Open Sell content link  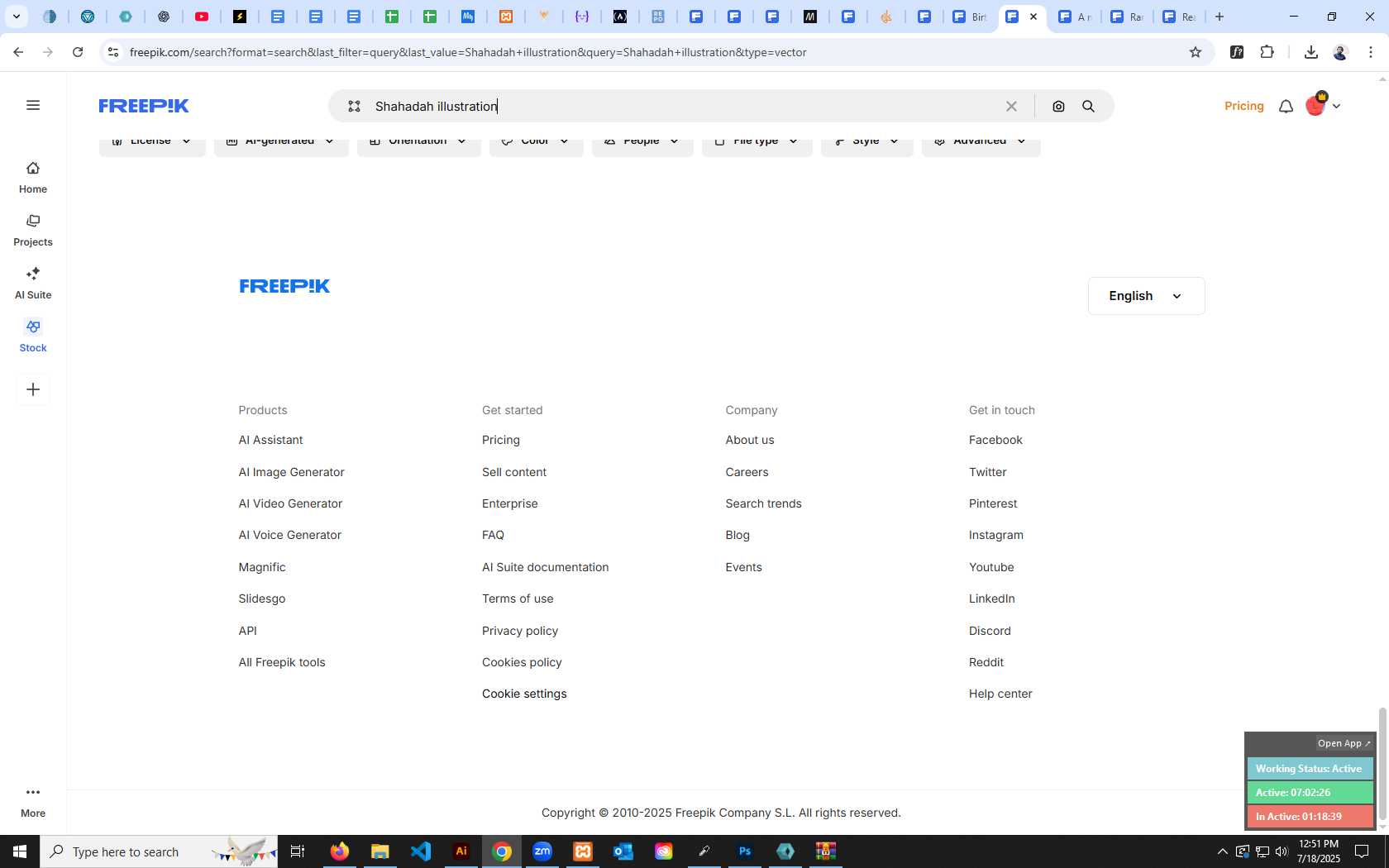click(514, 472)
